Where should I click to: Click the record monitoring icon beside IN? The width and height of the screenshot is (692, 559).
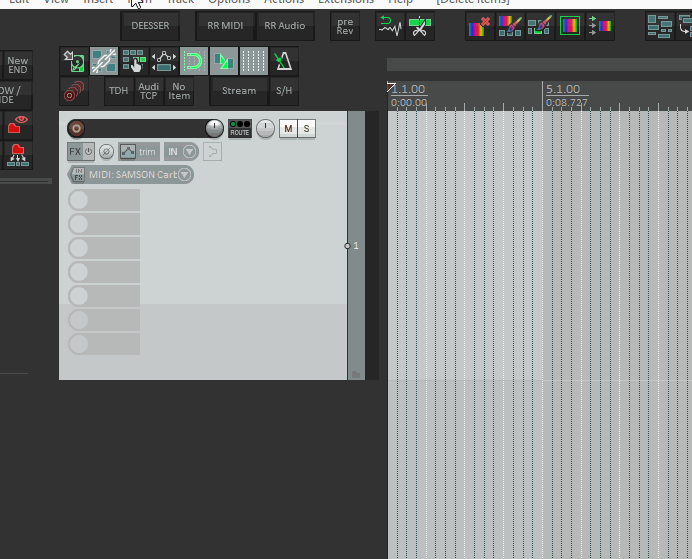[x=212, y=152]
